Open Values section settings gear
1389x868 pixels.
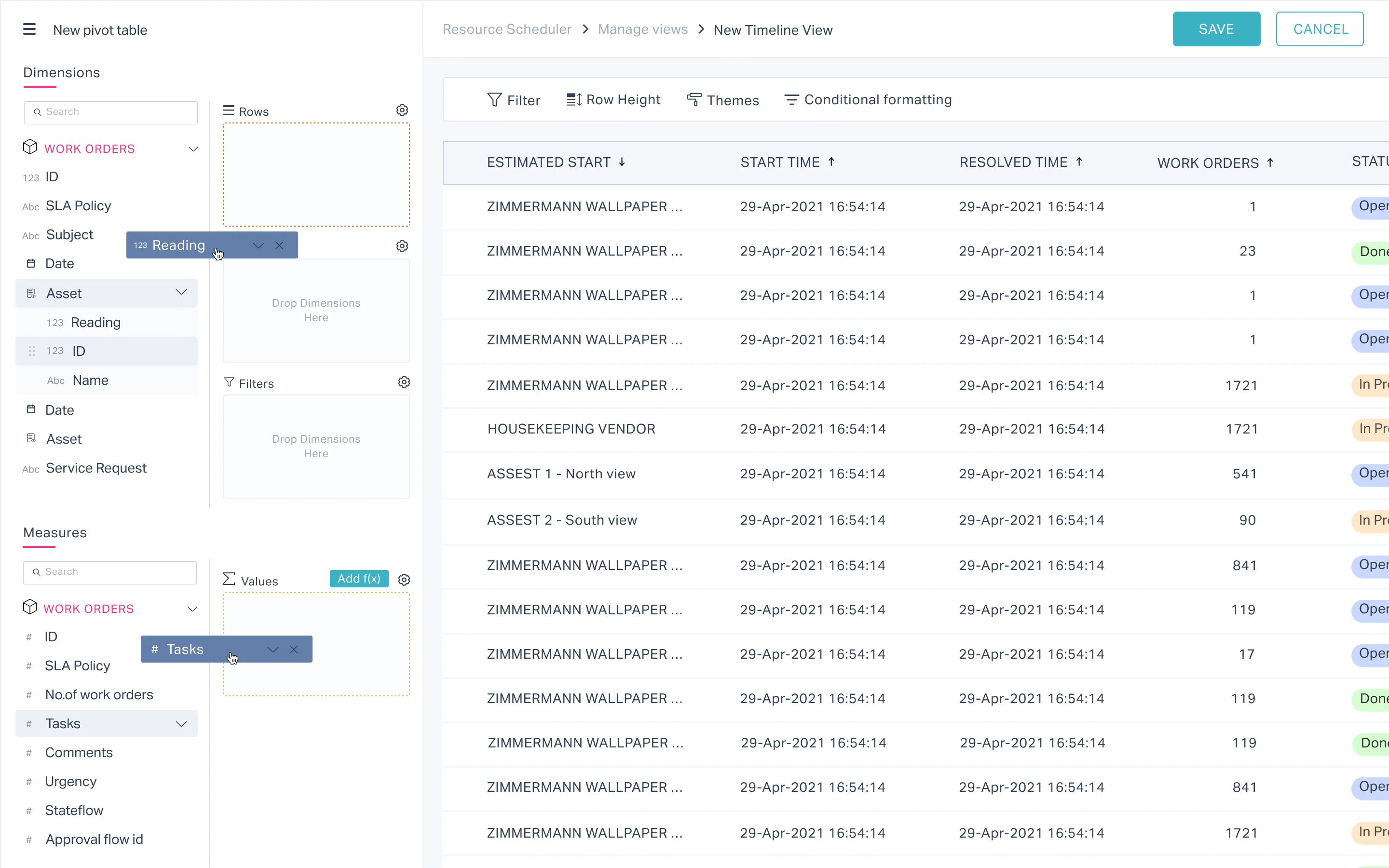pos(404,580)
